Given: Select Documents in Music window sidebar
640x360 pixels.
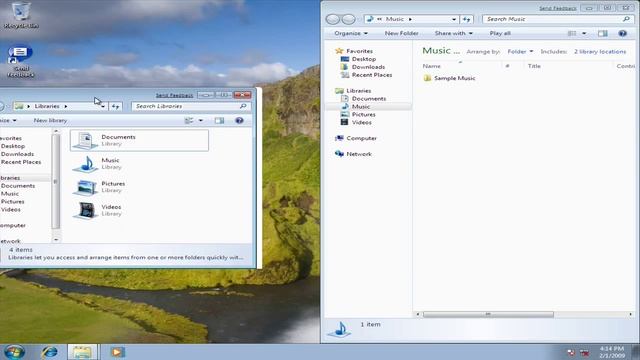Looking at the screenshot, I should pos(369,98).
